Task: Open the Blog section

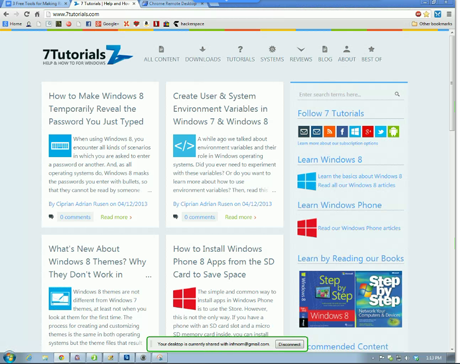Action: [325, 54]
